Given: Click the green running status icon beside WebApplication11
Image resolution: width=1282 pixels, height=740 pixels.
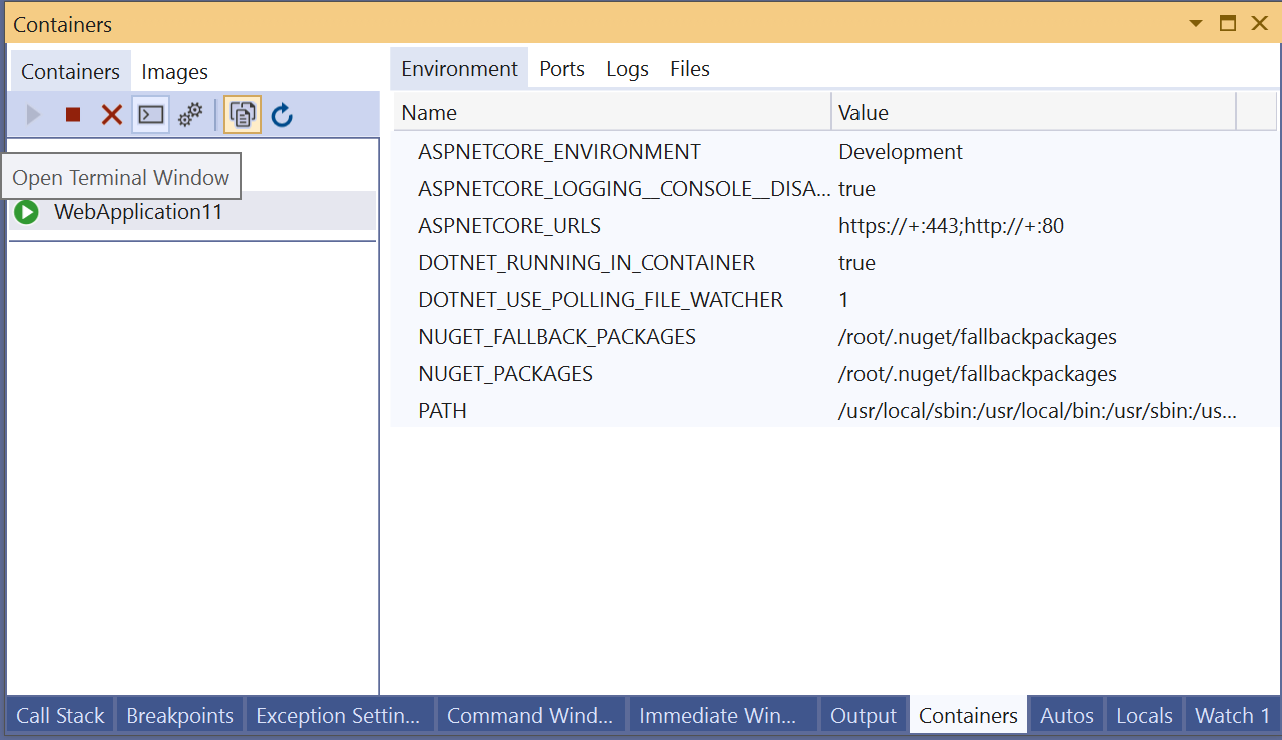Looking at the screenshot, I should coord(26,211).
